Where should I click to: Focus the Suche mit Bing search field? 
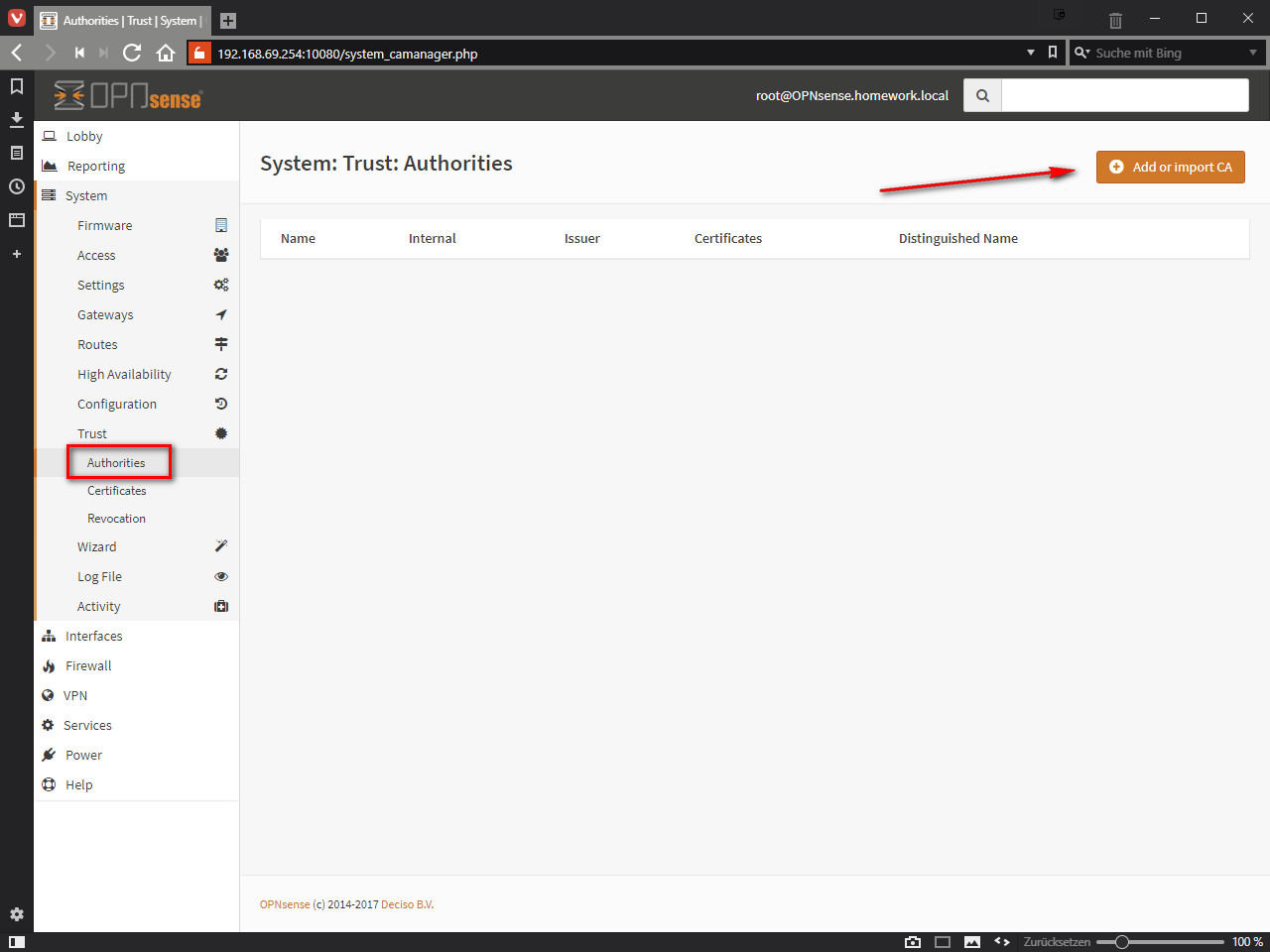click(1167, 53)
